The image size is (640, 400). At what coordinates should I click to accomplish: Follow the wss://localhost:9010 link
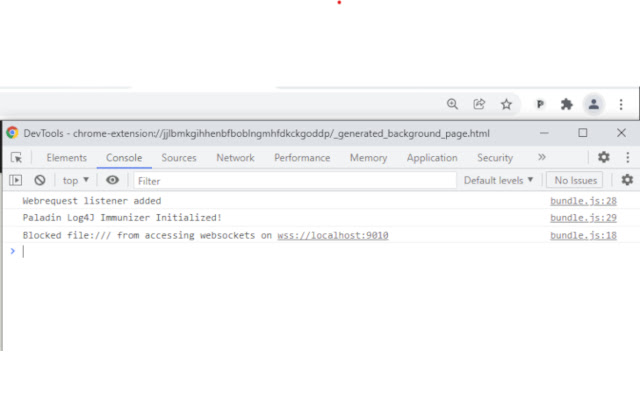(333, 236)
